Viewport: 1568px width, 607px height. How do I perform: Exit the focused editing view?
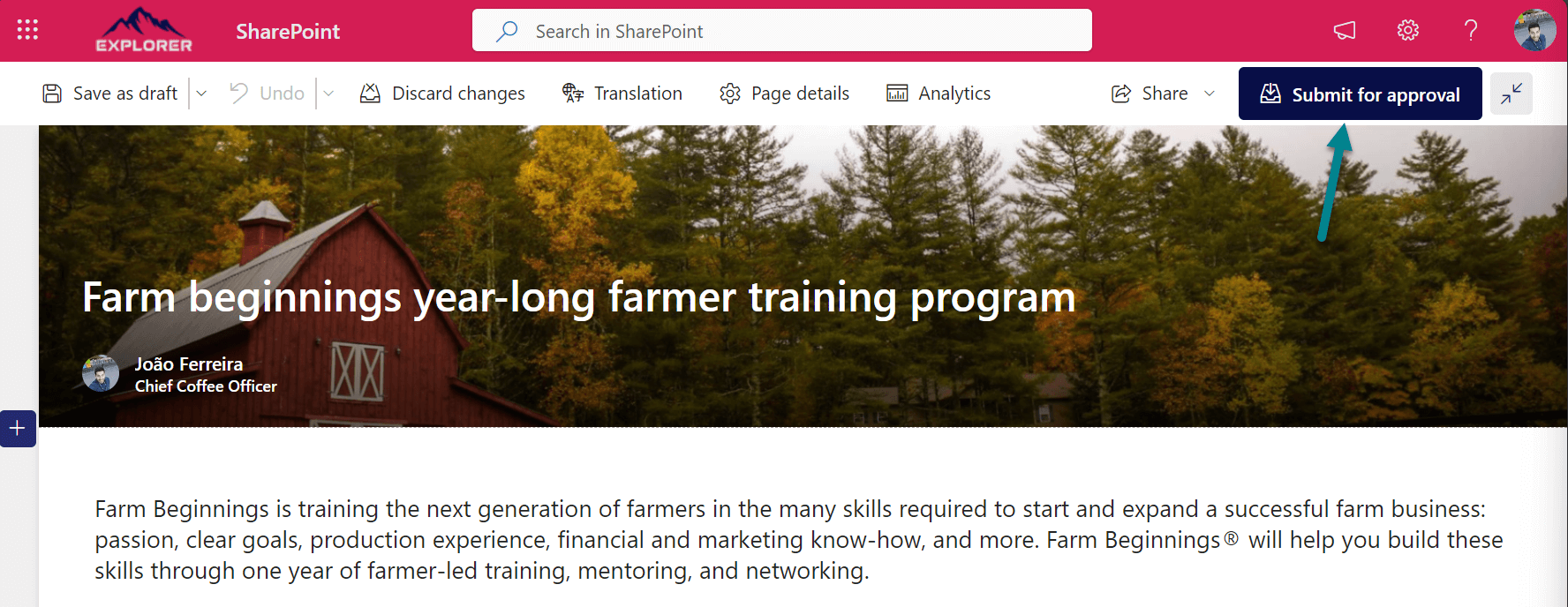tap(1511, 93)
